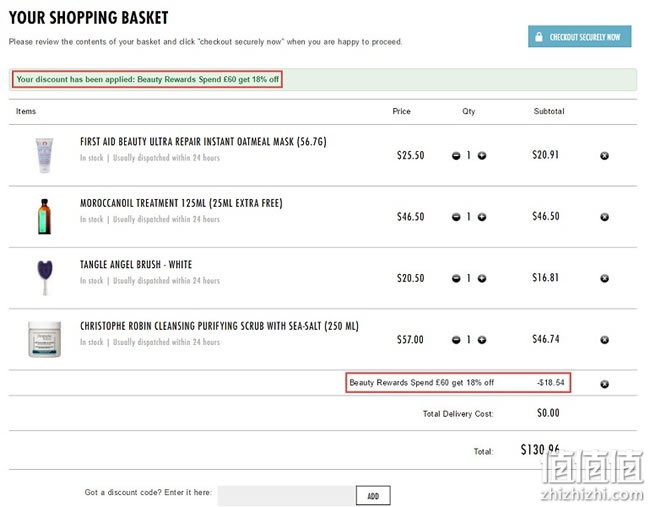Click the -$18.54 discount amount
The height and width of the screenshot is (507, 650).
pos(551,383)
